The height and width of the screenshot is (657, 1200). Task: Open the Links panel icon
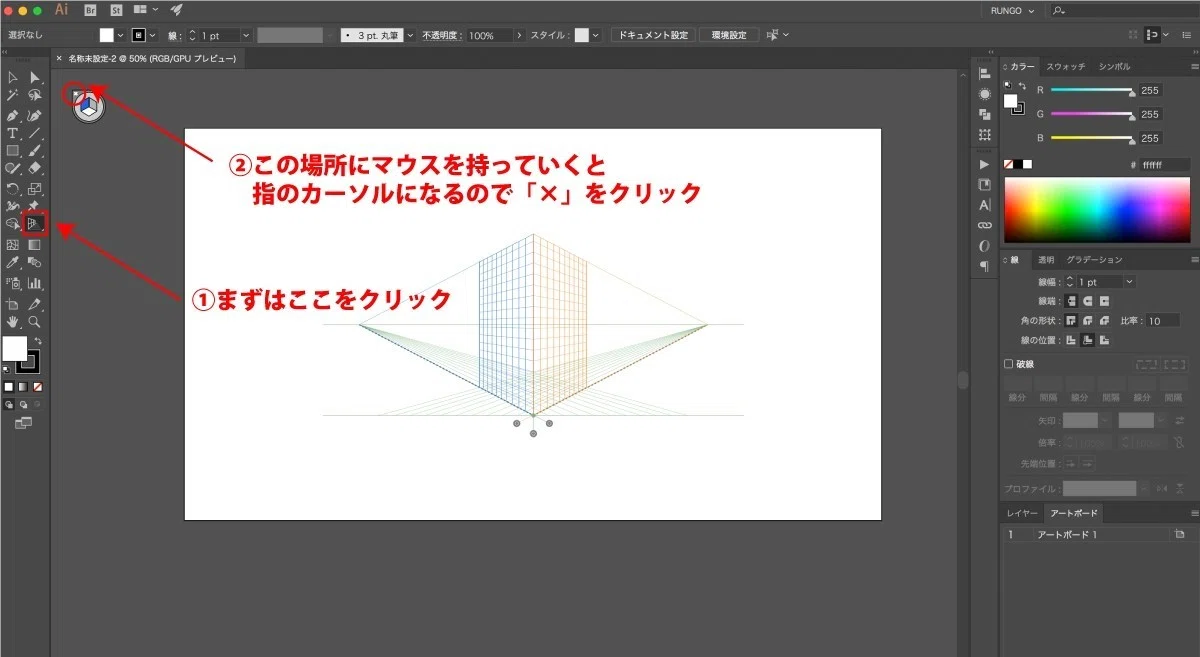[x=984, y=225]
